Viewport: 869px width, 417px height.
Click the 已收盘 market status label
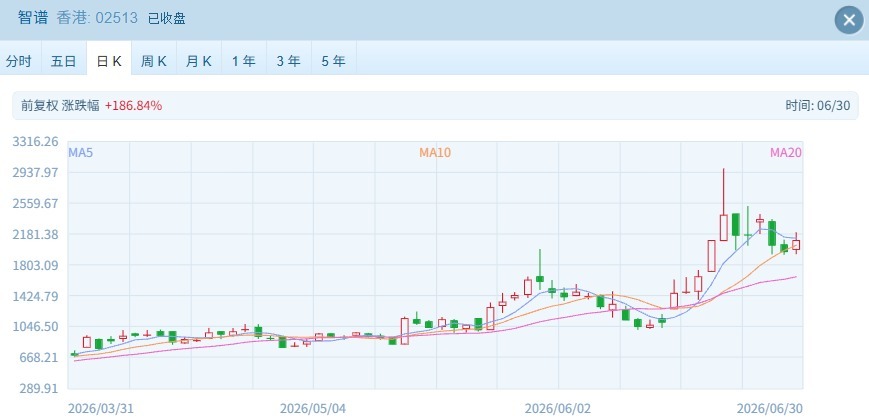pyautogui.click(x=166, y=19)
